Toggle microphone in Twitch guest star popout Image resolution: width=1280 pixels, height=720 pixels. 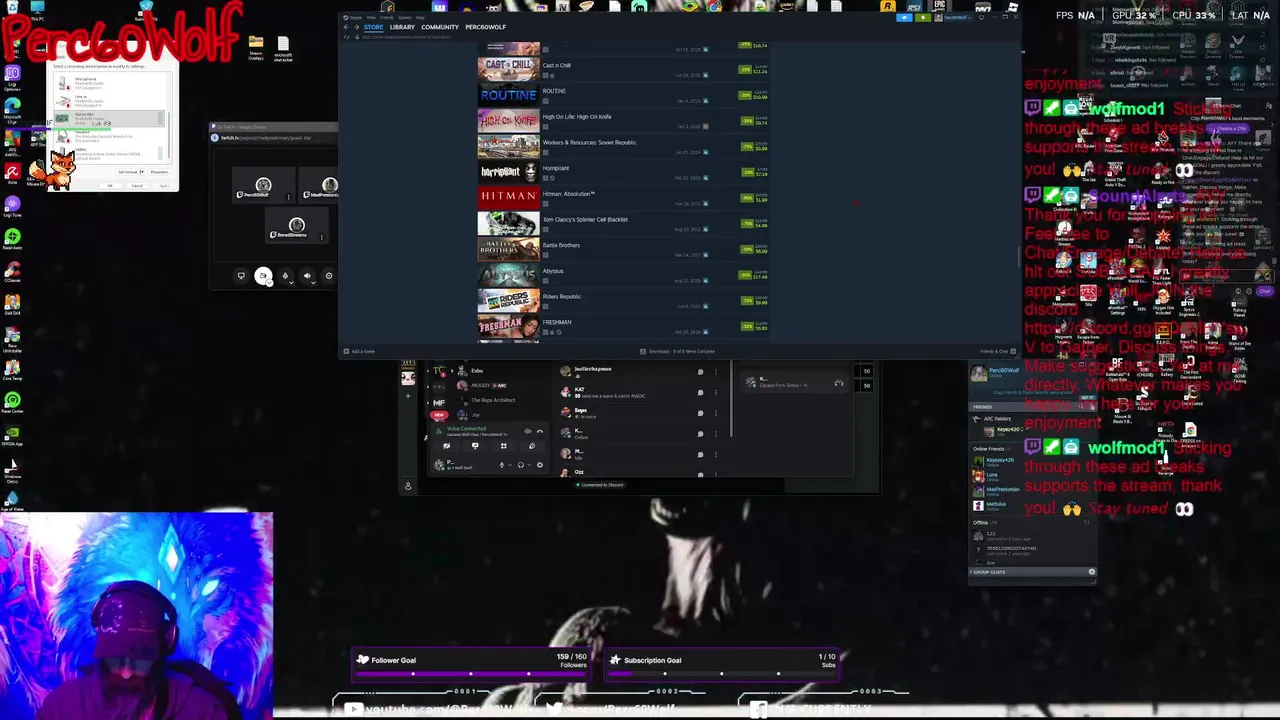[285, 276]
